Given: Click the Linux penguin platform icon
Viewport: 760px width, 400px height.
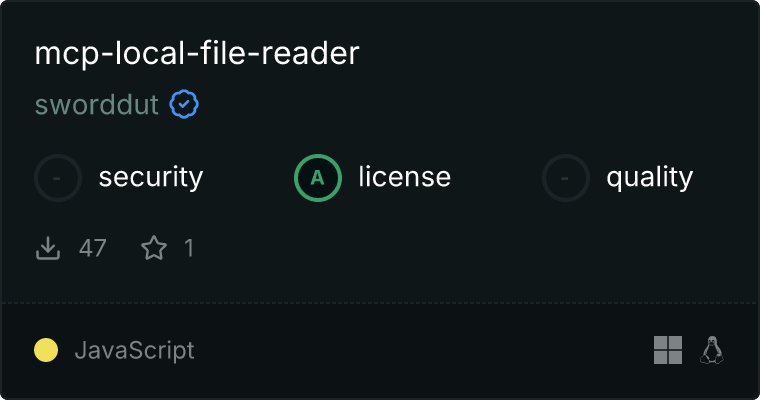Looking at the screenshot, I should (712, 350).
